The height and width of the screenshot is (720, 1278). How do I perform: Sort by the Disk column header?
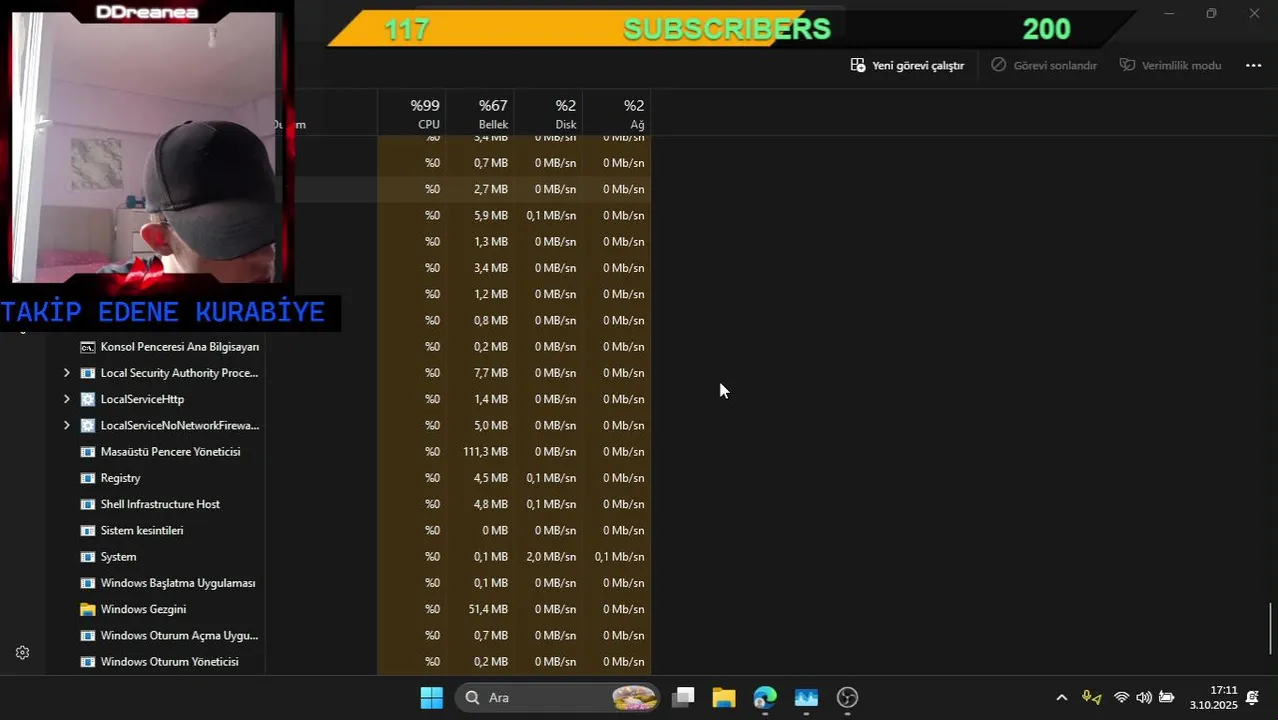548,114
